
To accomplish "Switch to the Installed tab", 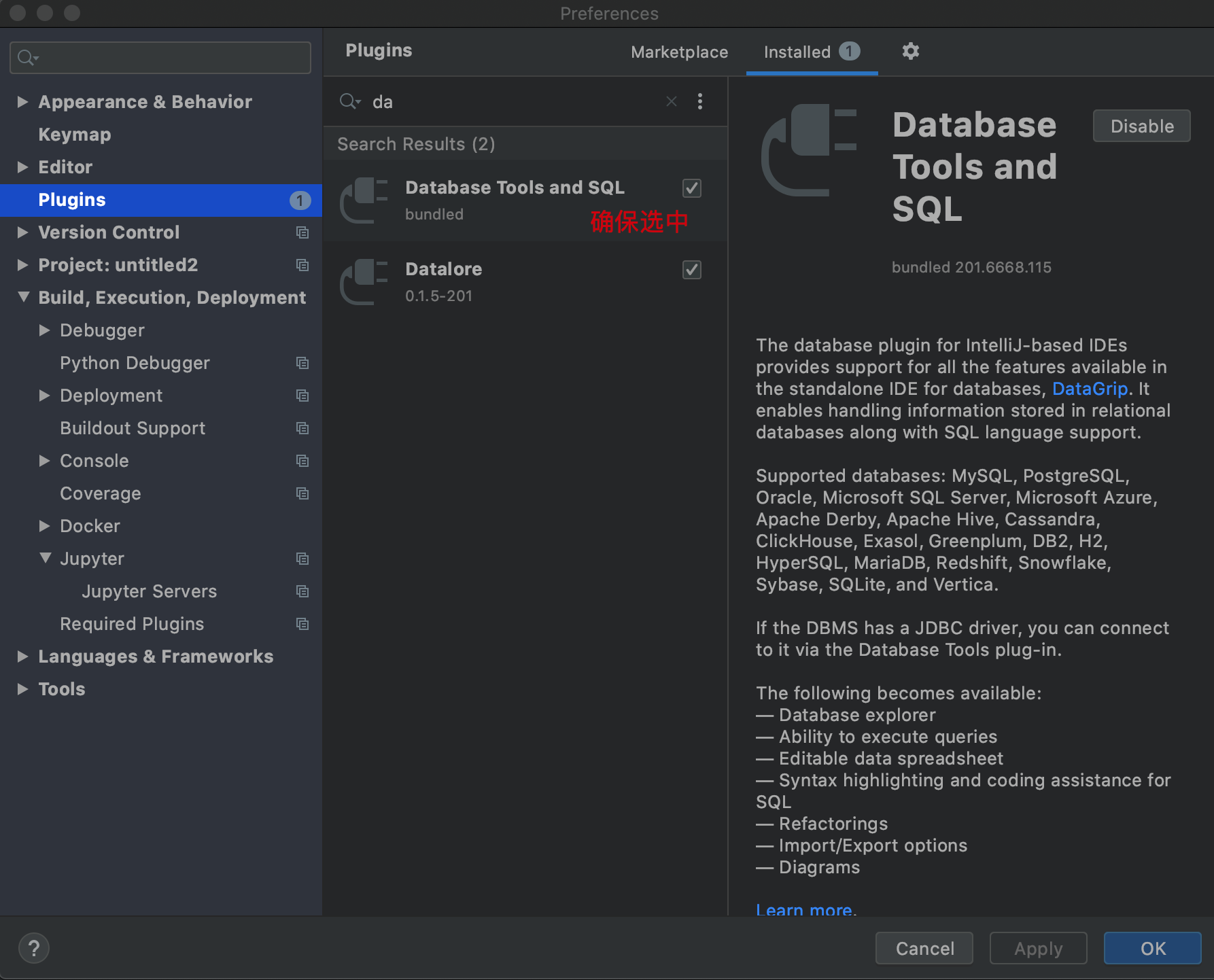I will pos(812,52).
